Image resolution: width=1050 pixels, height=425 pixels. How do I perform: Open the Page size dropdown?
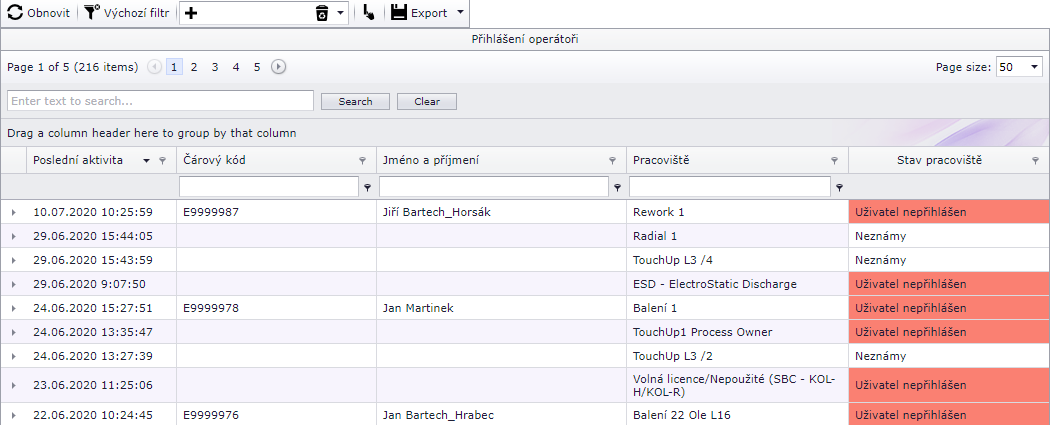coord(1034,67)
